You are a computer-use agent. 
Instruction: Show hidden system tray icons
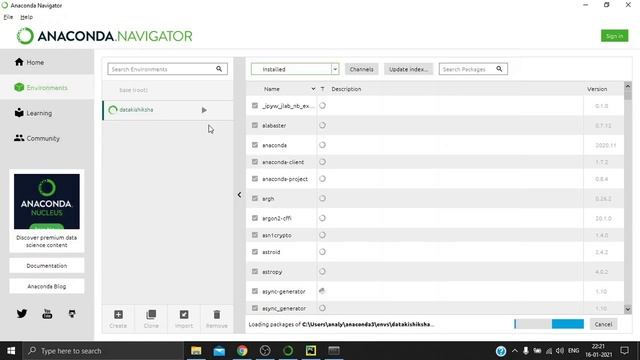tap(515, 351)
